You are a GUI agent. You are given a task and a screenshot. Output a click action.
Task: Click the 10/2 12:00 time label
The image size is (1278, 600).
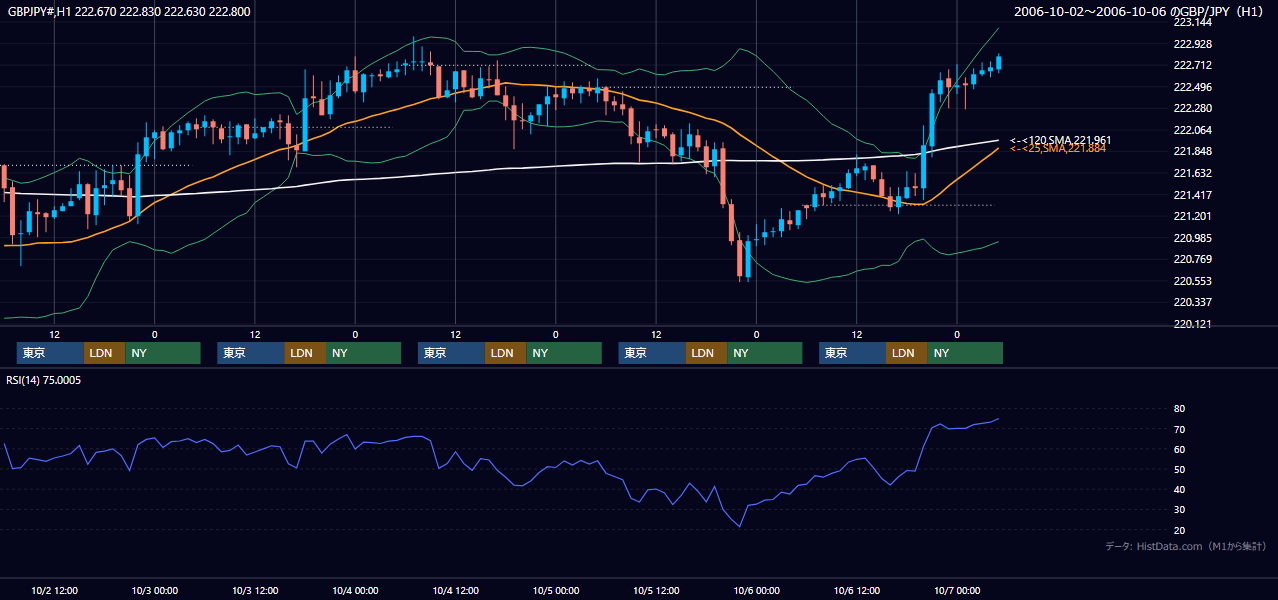pos(54,591)
